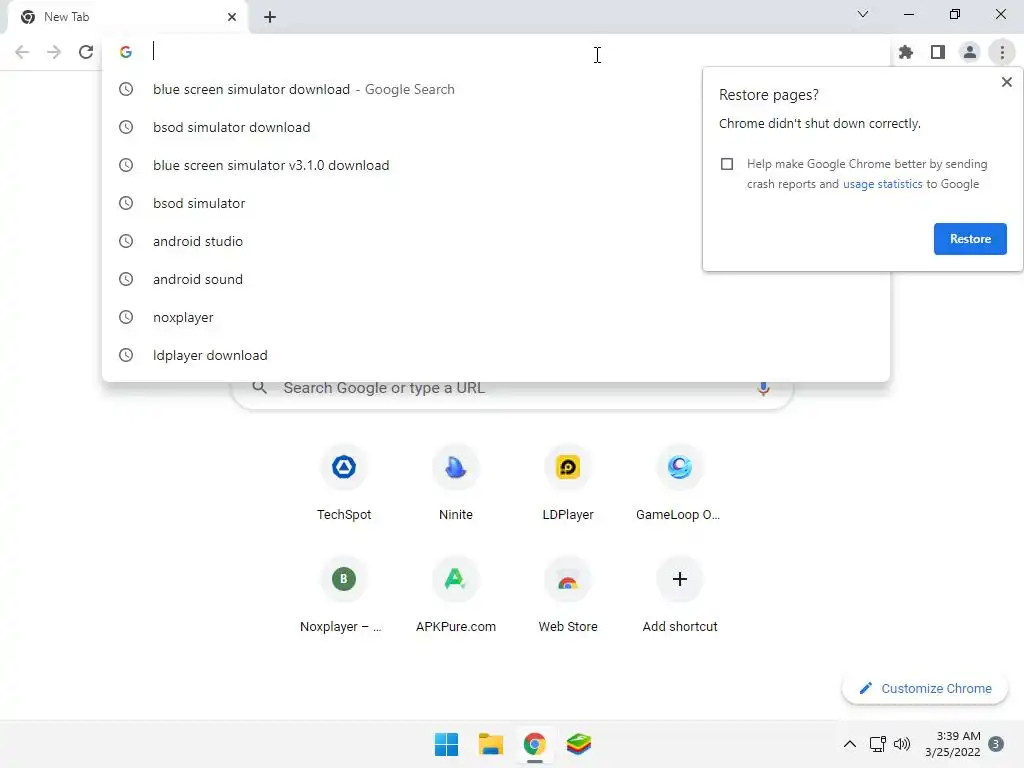Open the Ninite shortcut
1024x768 pixels.
pos(456,483)
